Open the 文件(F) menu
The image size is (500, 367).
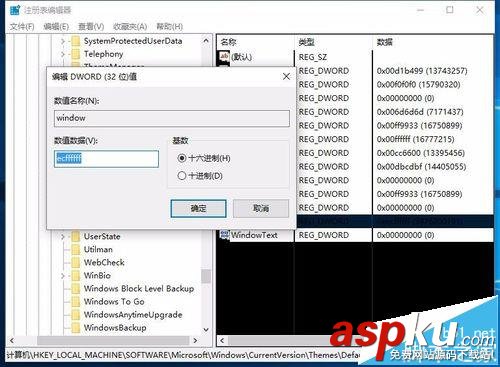pyautogui.click(x=22, y=26)
